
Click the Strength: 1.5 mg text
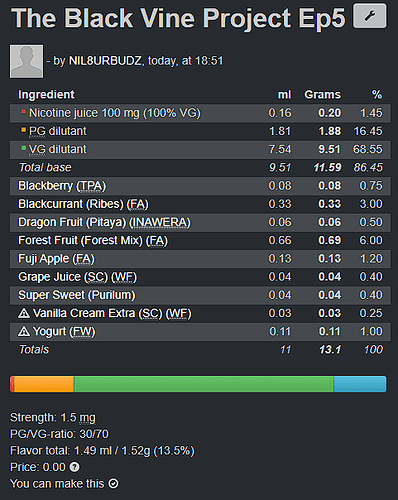tap(53, 418)
